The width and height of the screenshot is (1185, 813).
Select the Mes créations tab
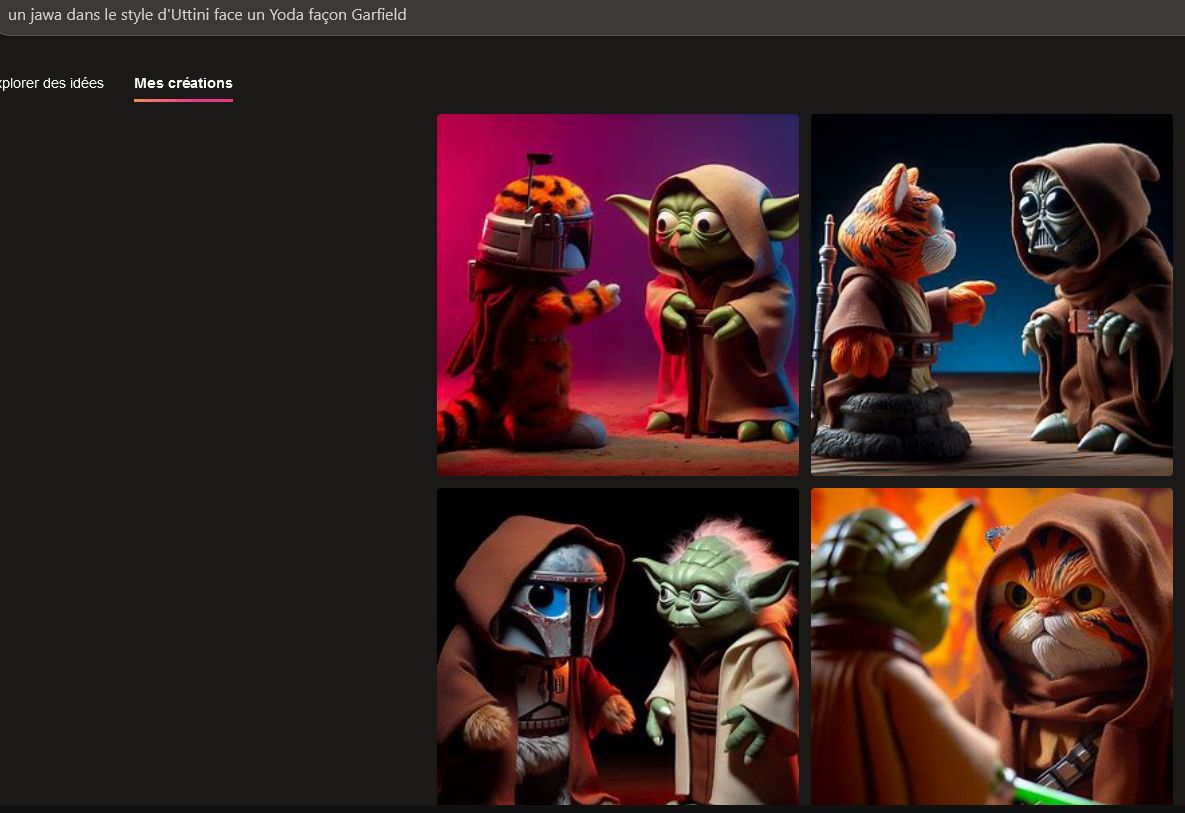coord(183,83)
